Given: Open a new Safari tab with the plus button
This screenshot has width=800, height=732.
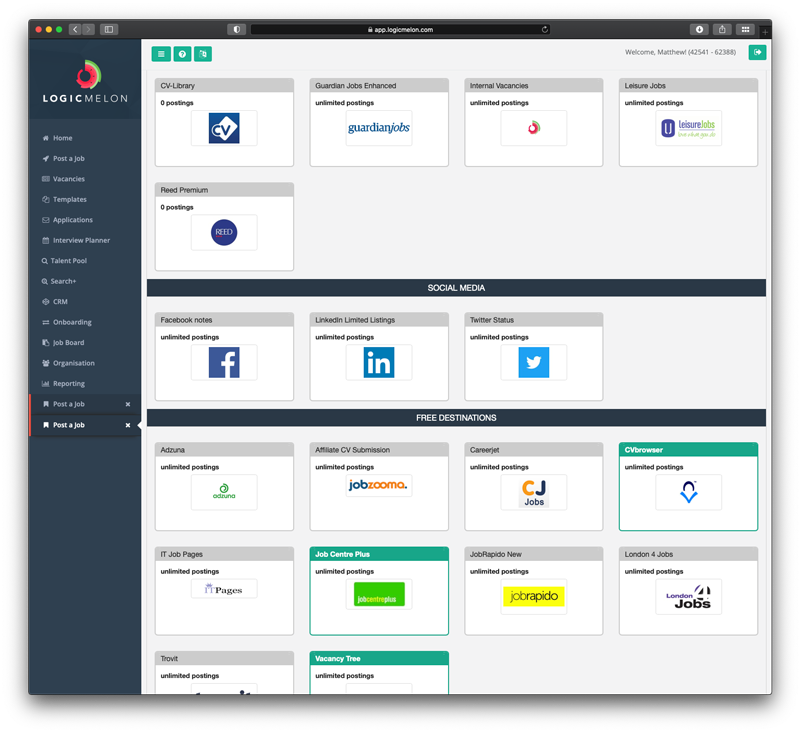Looking at the screenshot, I should point(765,32).
